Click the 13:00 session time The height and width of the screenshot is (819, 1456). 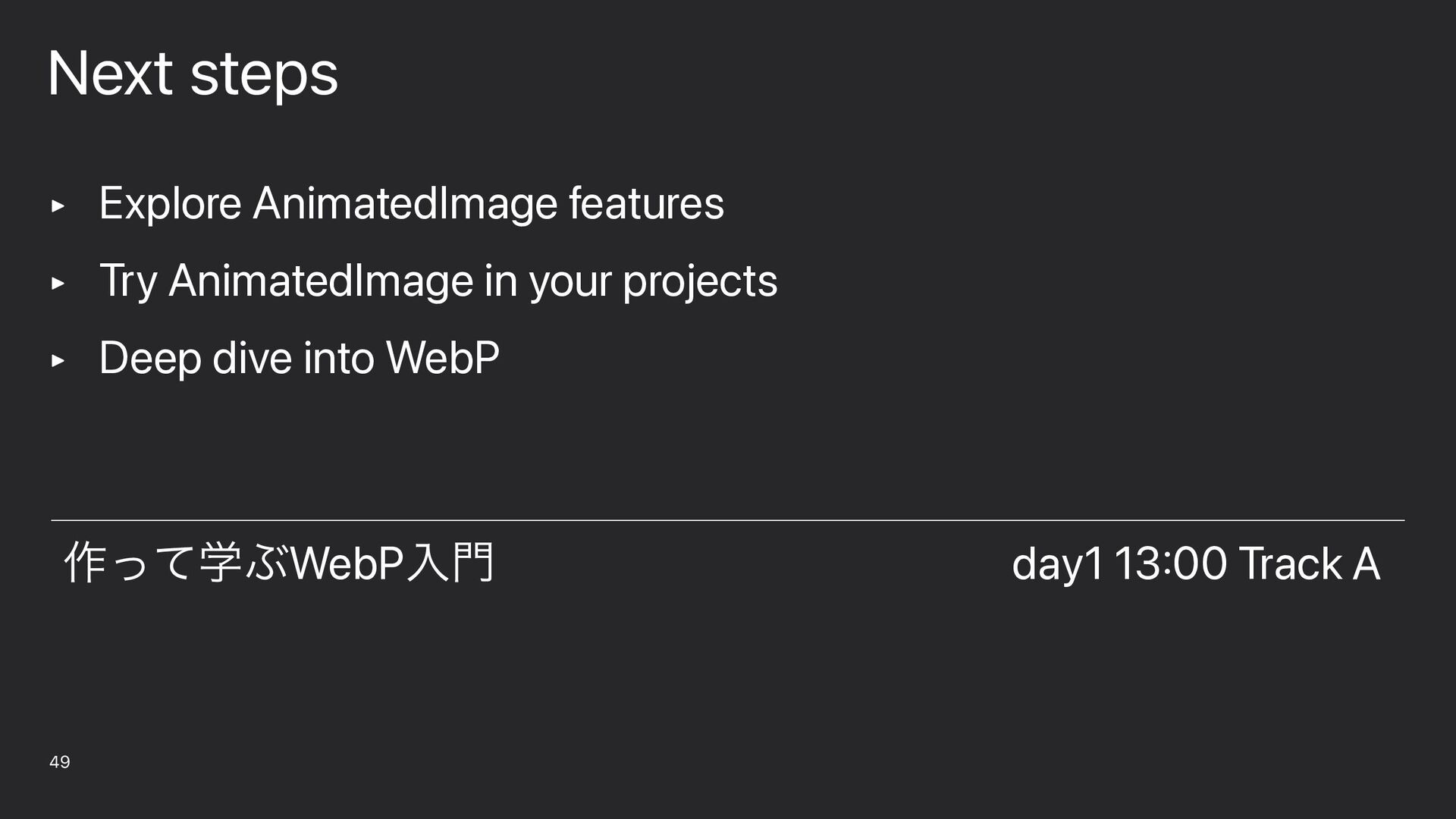click(1170, 564)
